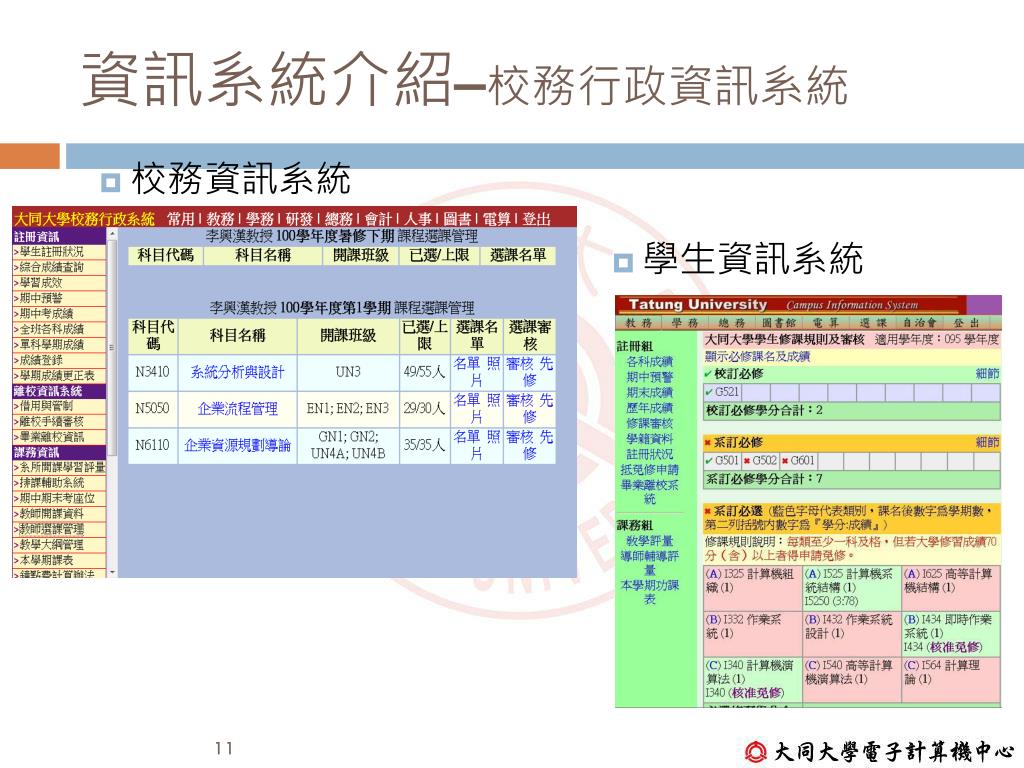Click 顯示必修課名及成績 link

[x=758, y=356]
